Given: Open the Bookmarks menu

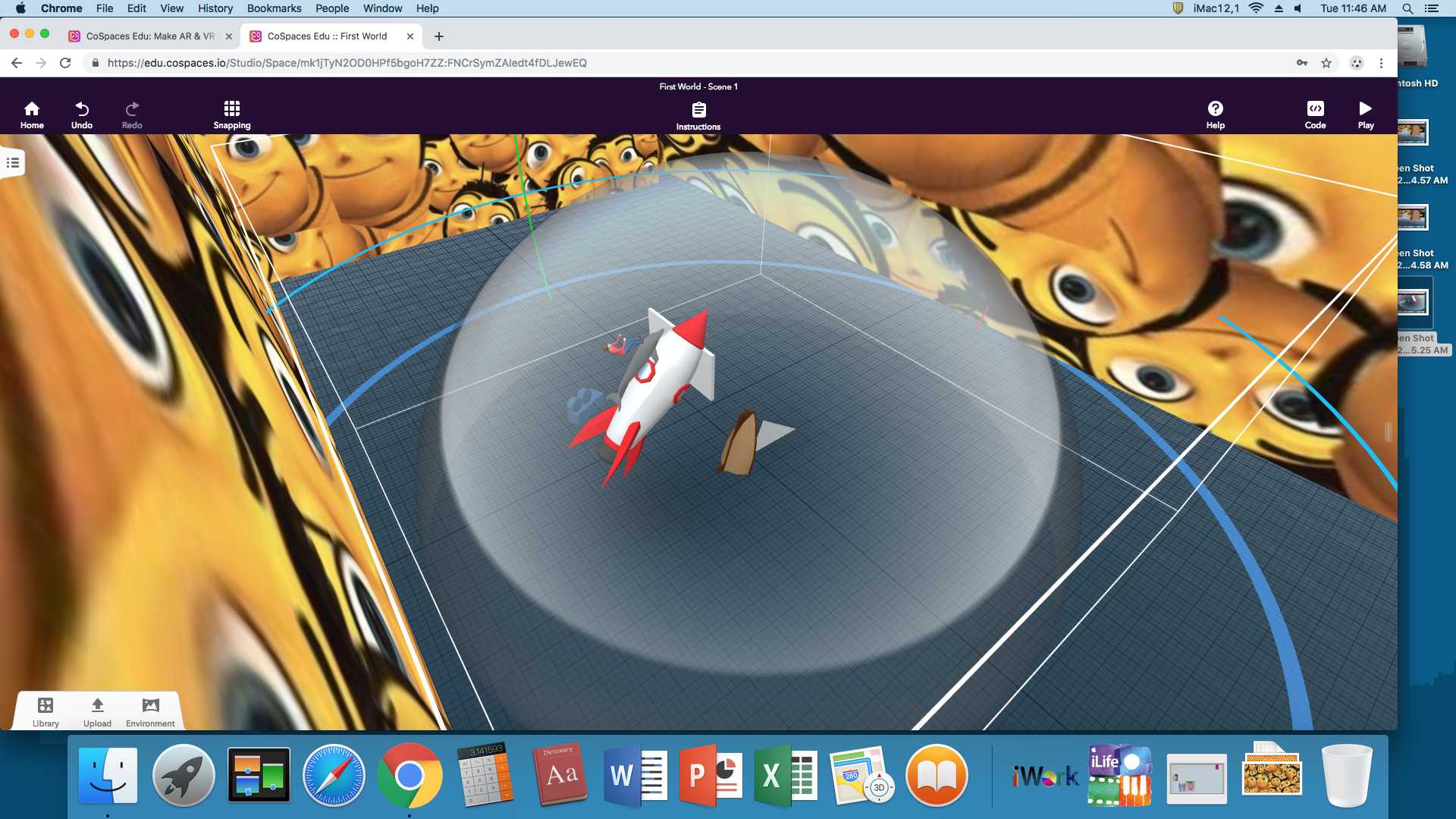Looking at the screenshot, I should click(274, 8).
